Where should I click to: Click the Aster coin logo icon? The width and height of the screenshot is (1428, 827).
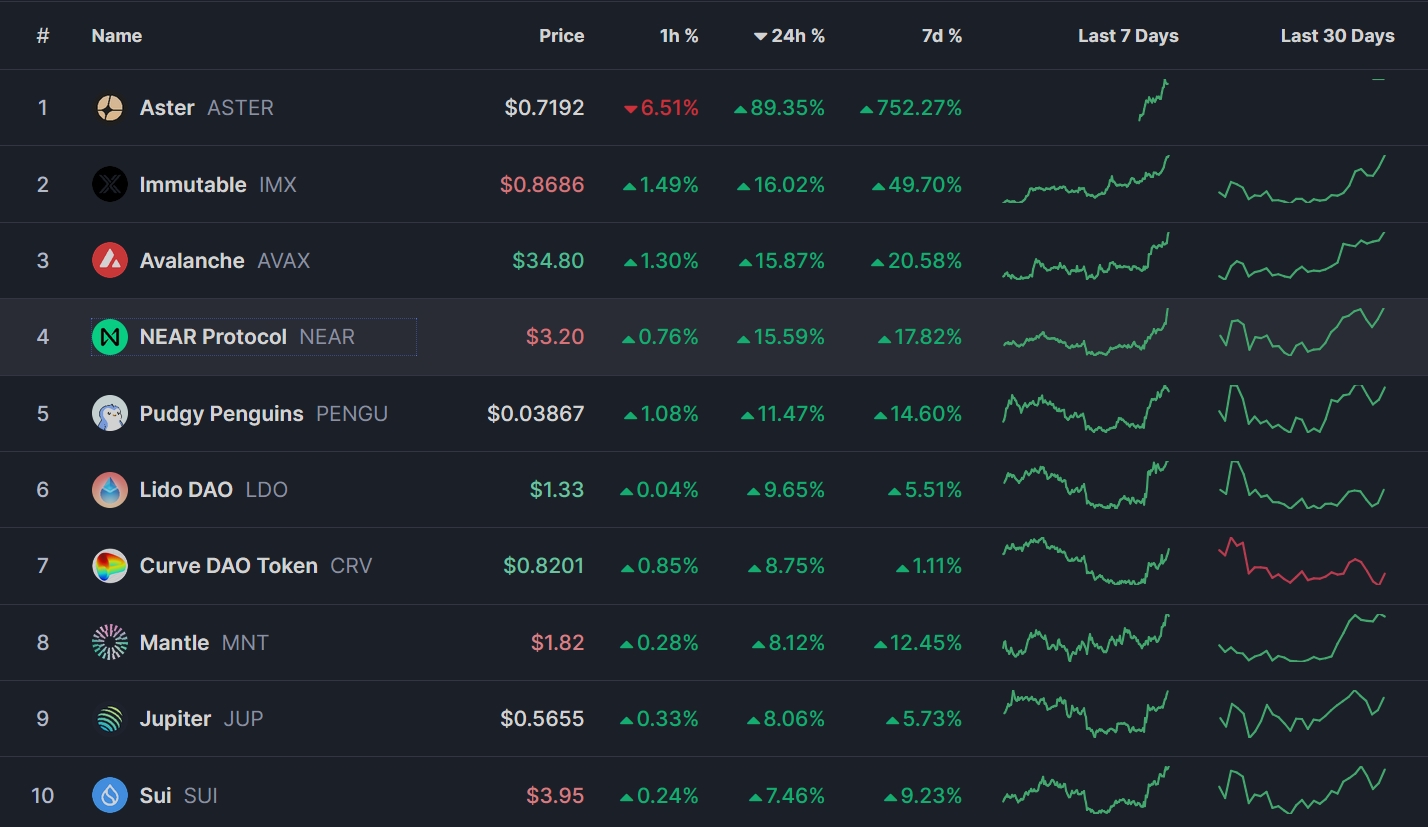[x=110, y=108]
